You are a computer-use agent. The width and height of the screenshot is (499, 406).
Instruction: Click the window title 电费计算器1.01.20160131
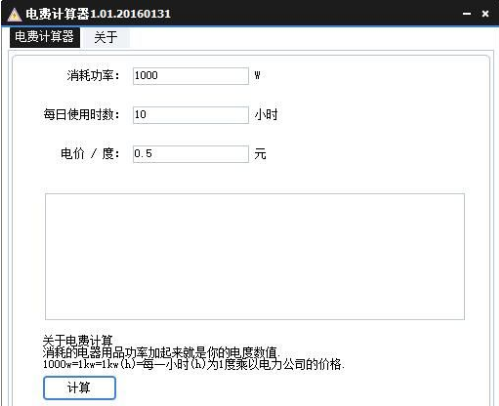[98, 14]
